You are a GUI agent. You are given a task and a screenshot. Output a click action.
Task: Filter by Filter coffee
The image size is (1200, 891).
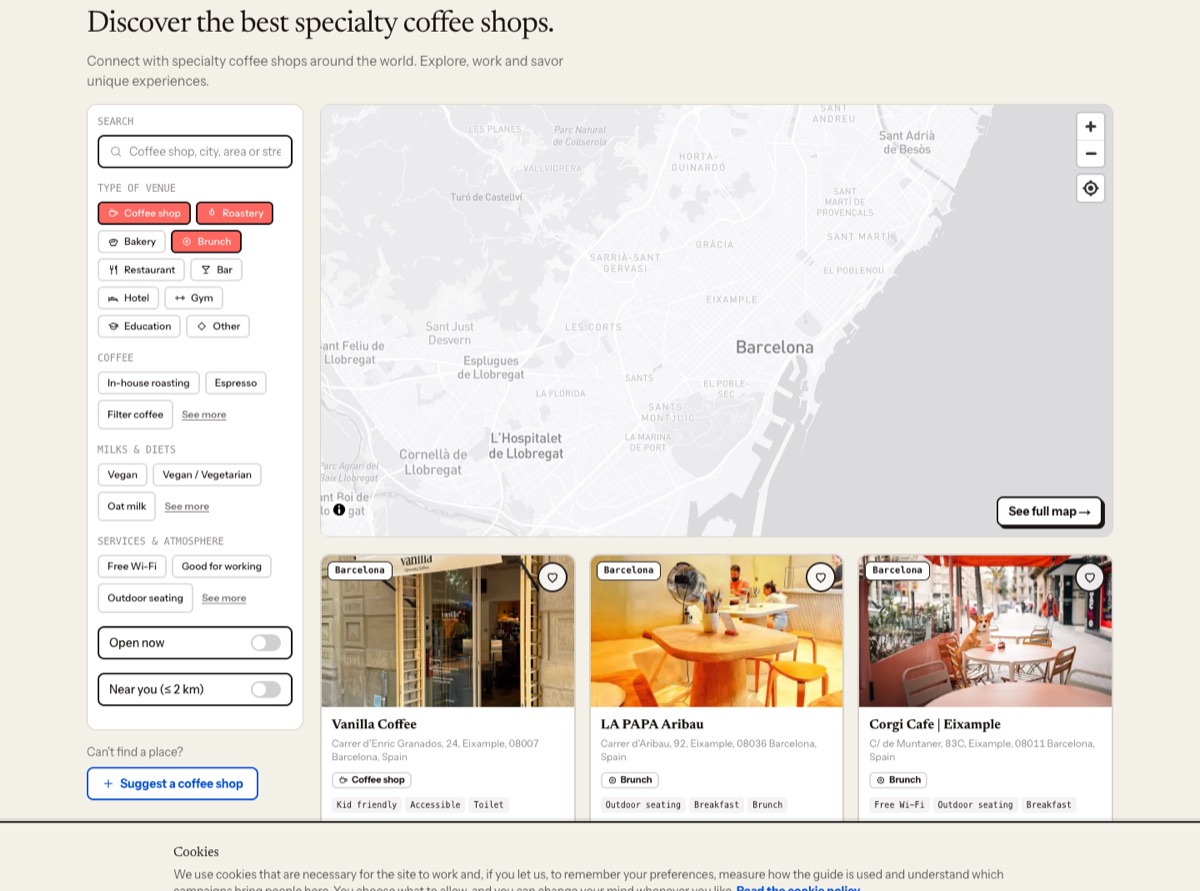pyautogui.click(x=135, y=414)
